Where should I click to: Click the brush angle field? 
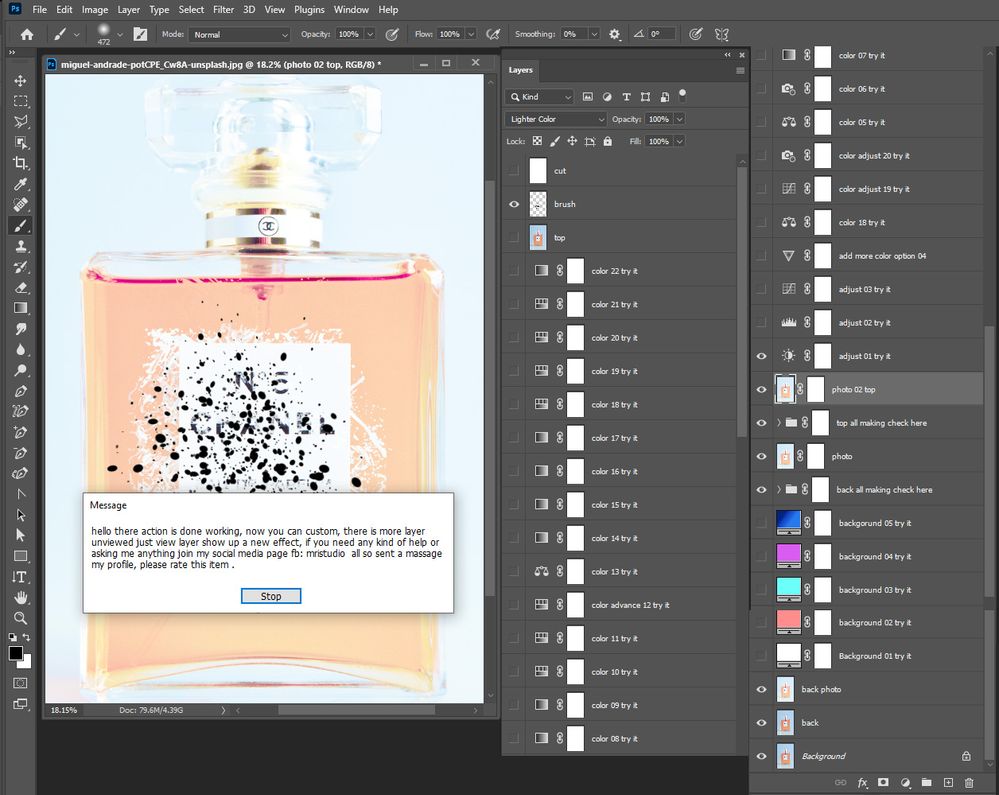pos(661,34)
